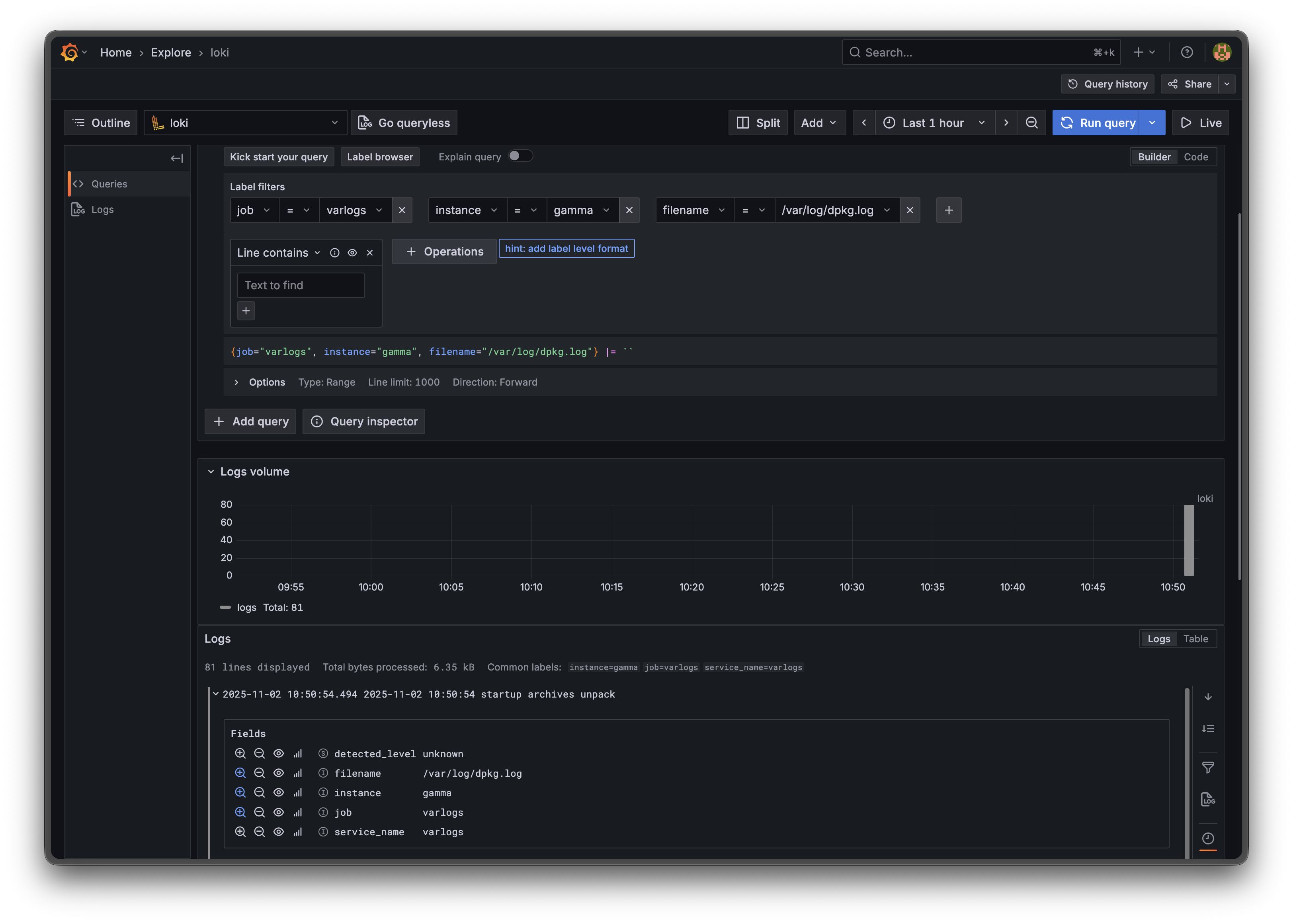Open the loki data source dropdown
The image size is (1293, 924).
click(245, 122)
